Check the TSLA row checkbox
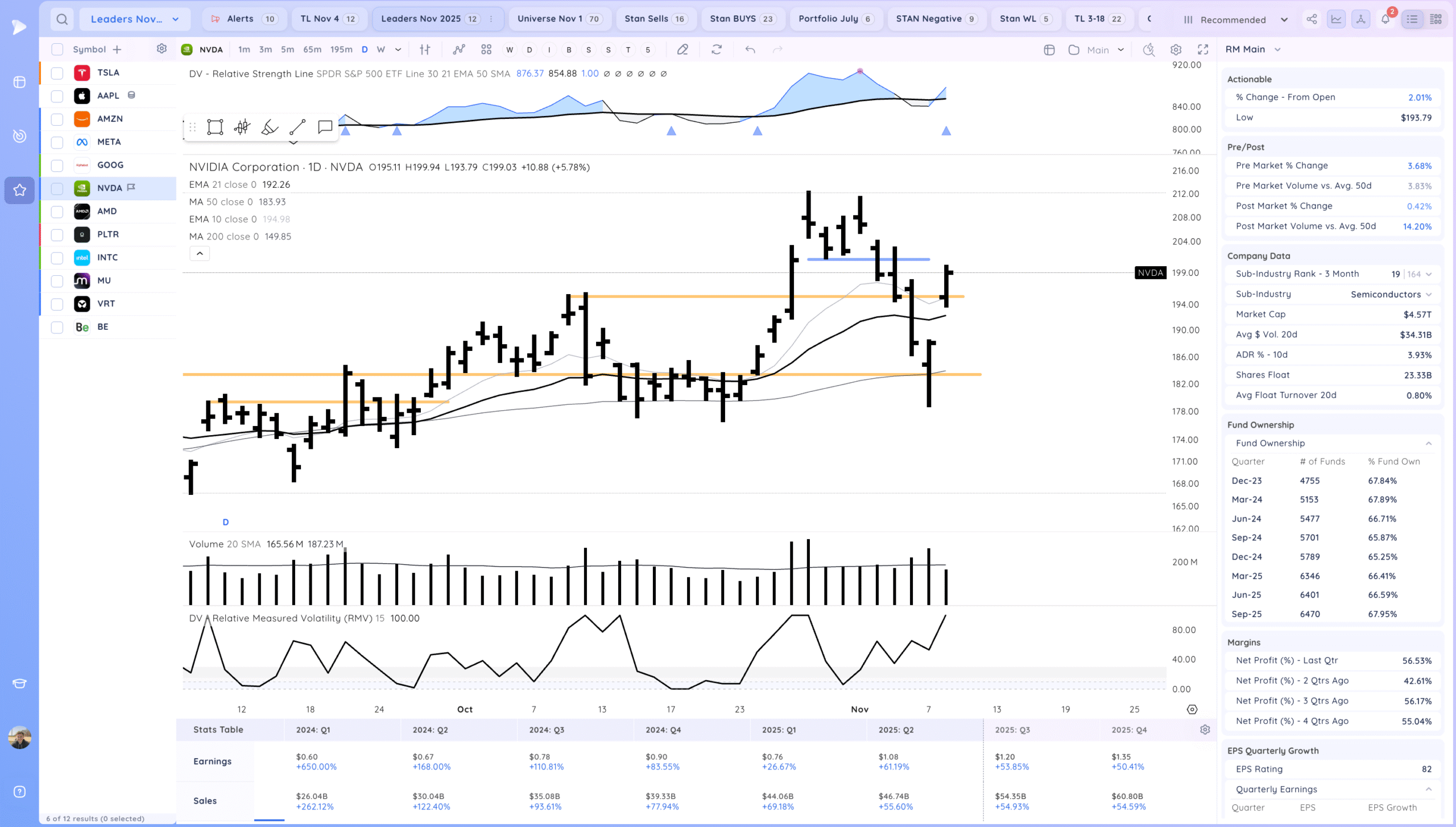Viewport: 1456px width, 827px height. pos(57,73)
